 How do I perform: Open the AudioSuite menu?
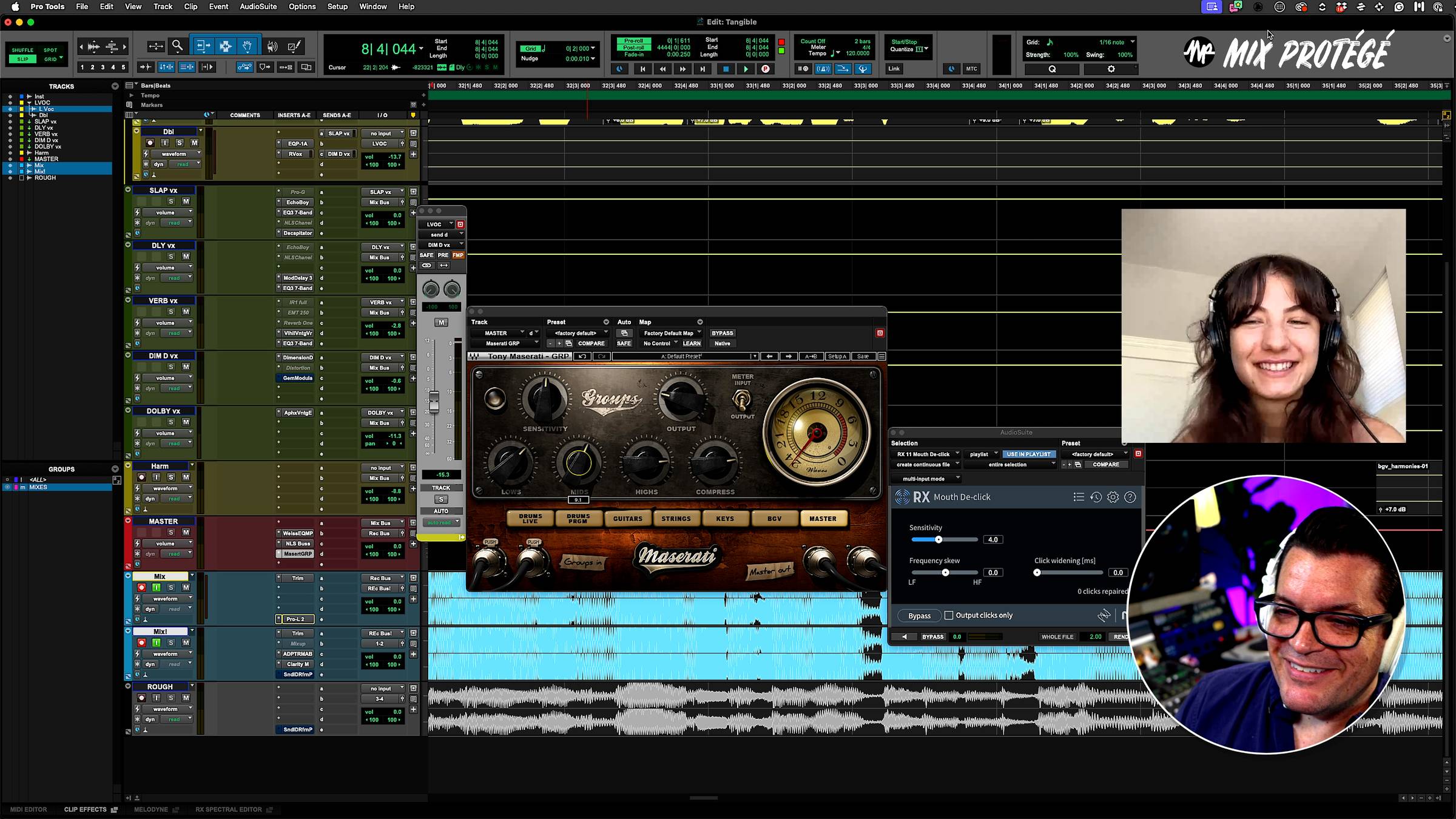tap(258, 7)
